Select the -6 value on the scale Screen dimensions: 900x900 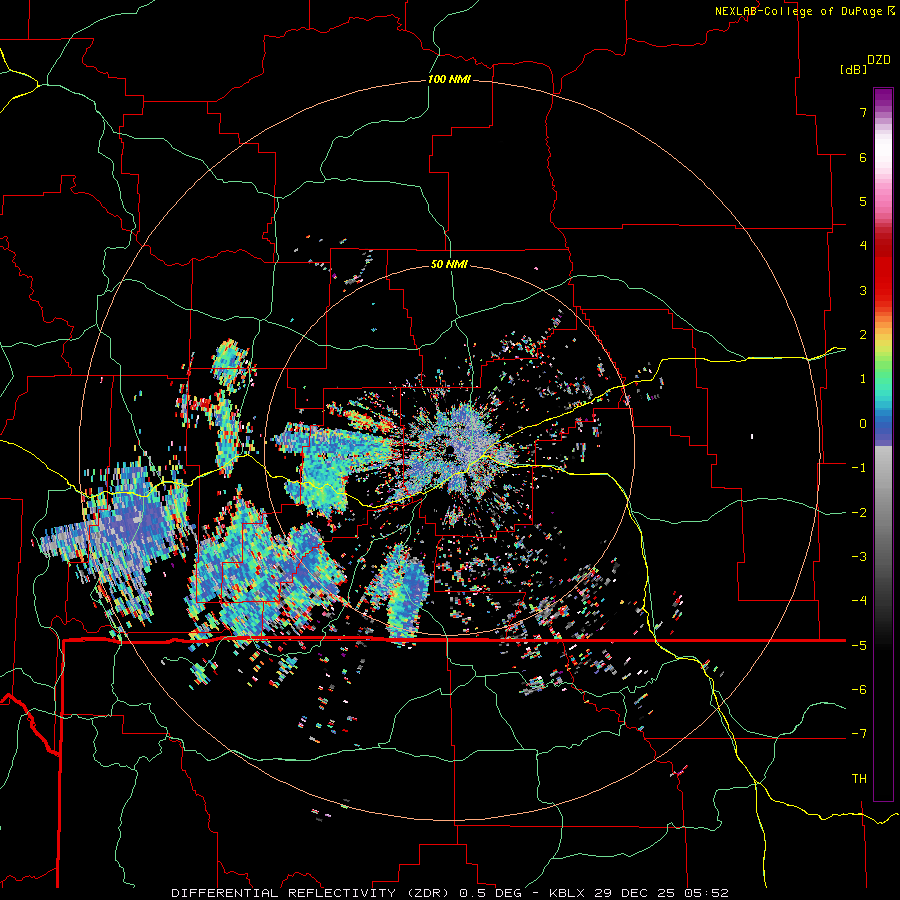[859, 690]
